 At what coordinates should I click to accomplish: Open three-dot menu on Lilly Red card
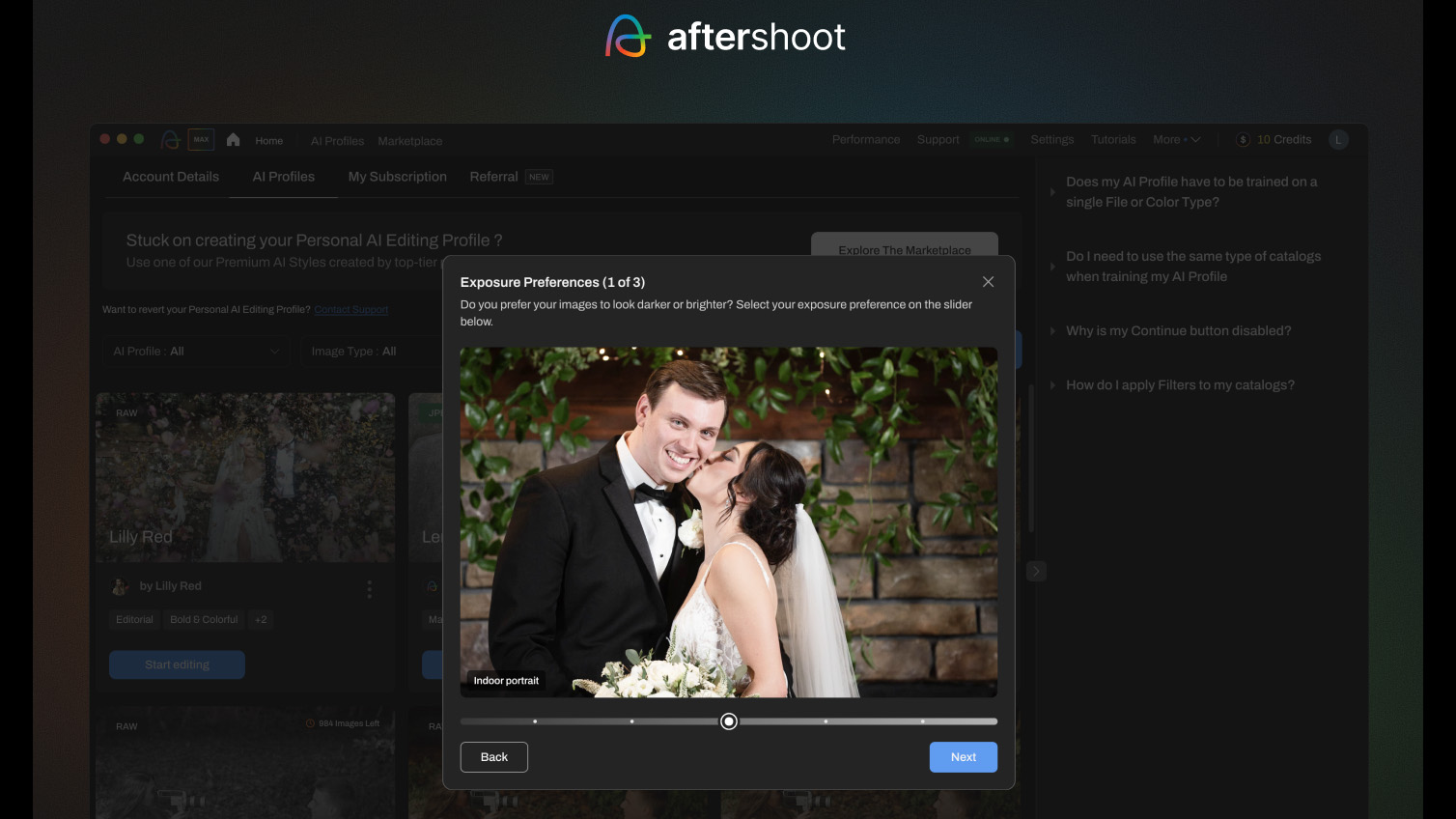[369, 589]
